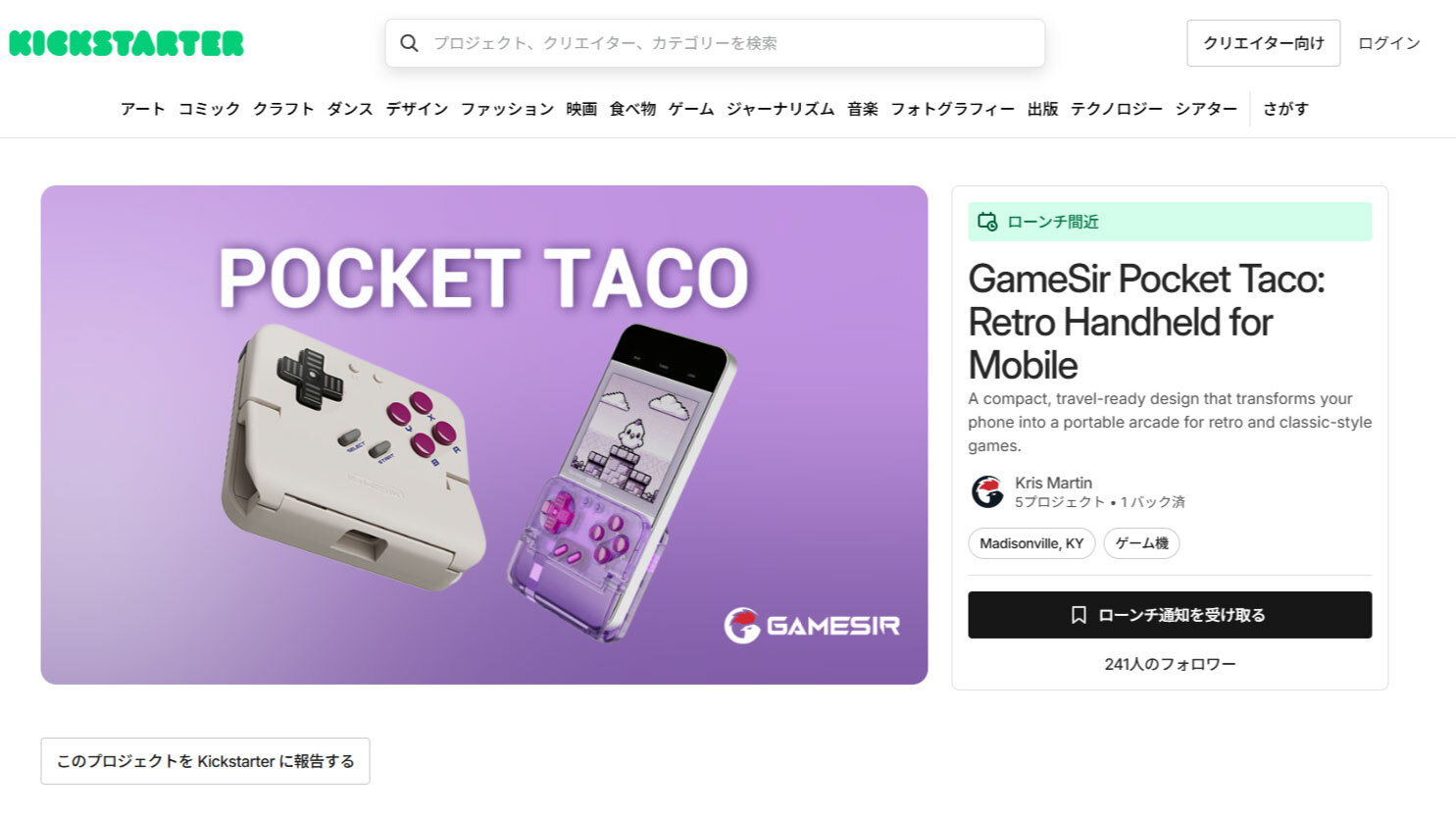
Task: Report this project to Kickstarter
Action: (205, 761)
